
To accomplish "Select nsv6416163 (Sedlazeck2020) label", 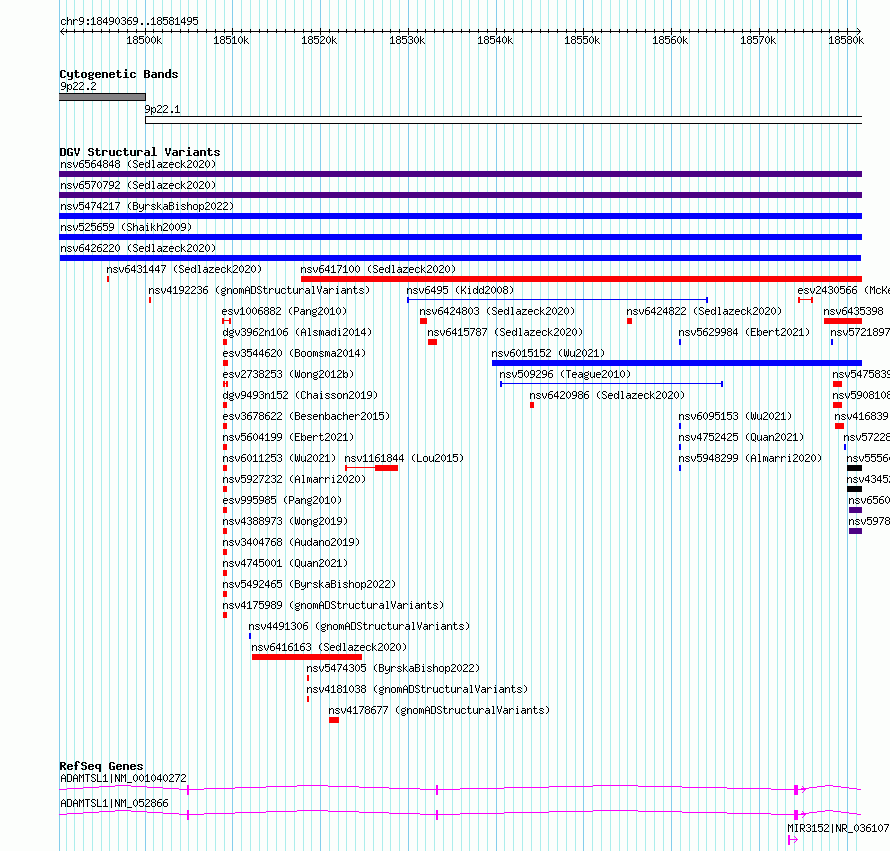I will click(x=329, y=647).
